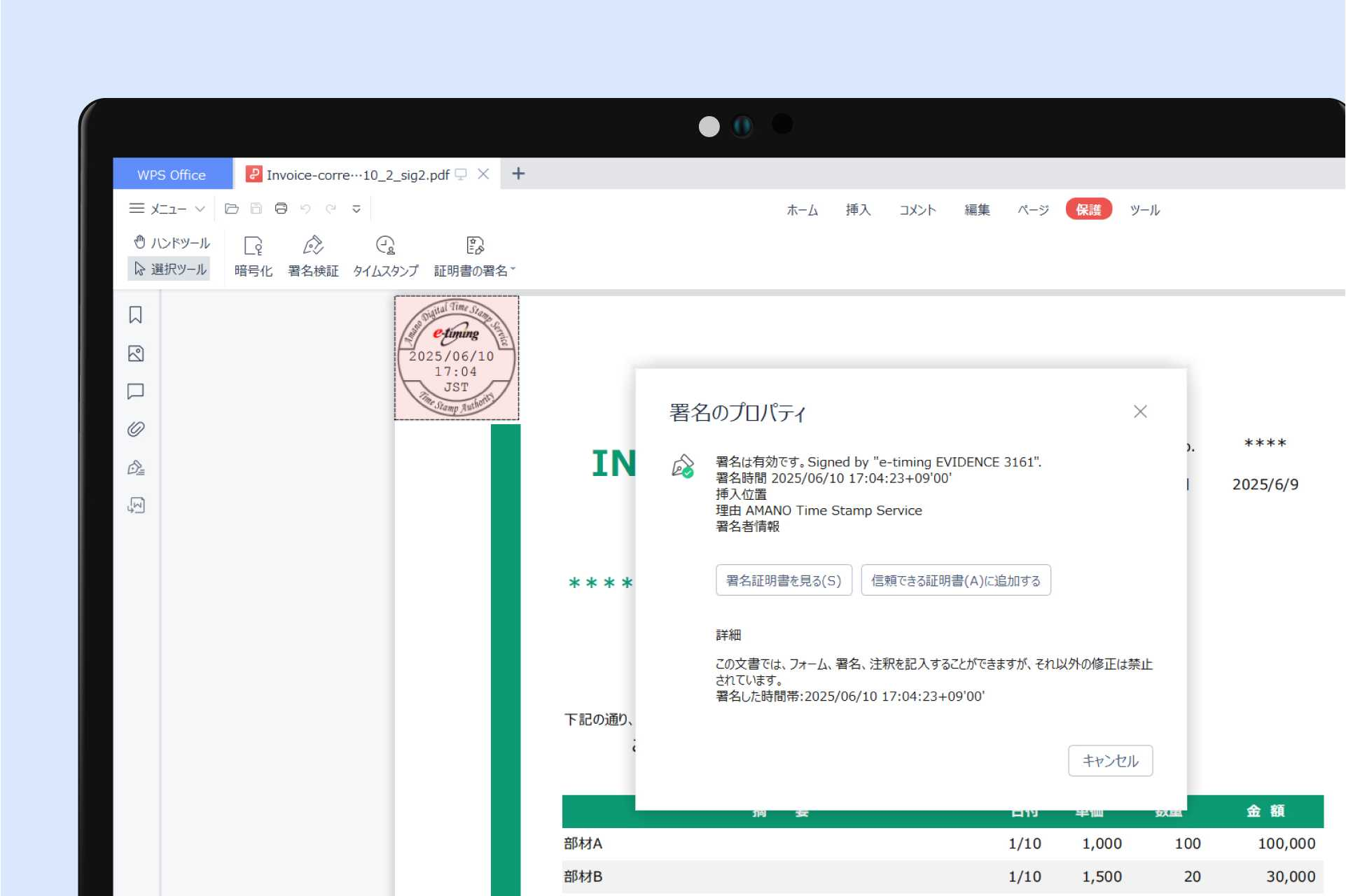The height and width of the screenshot is (896, 1346).
Task: Click the Print icon in the quick toolbar
Action: point(280,208)
